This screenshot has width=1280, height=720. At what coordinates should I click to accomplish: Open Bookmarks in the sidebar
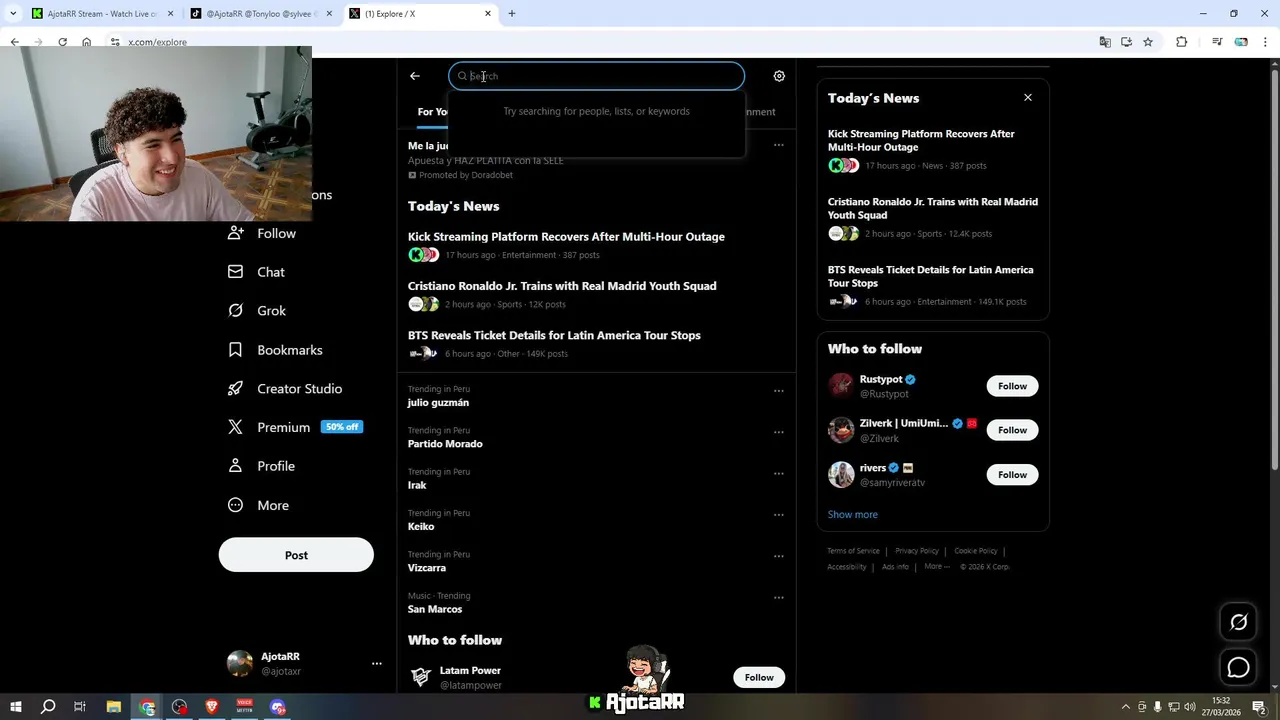click(275, 350)
